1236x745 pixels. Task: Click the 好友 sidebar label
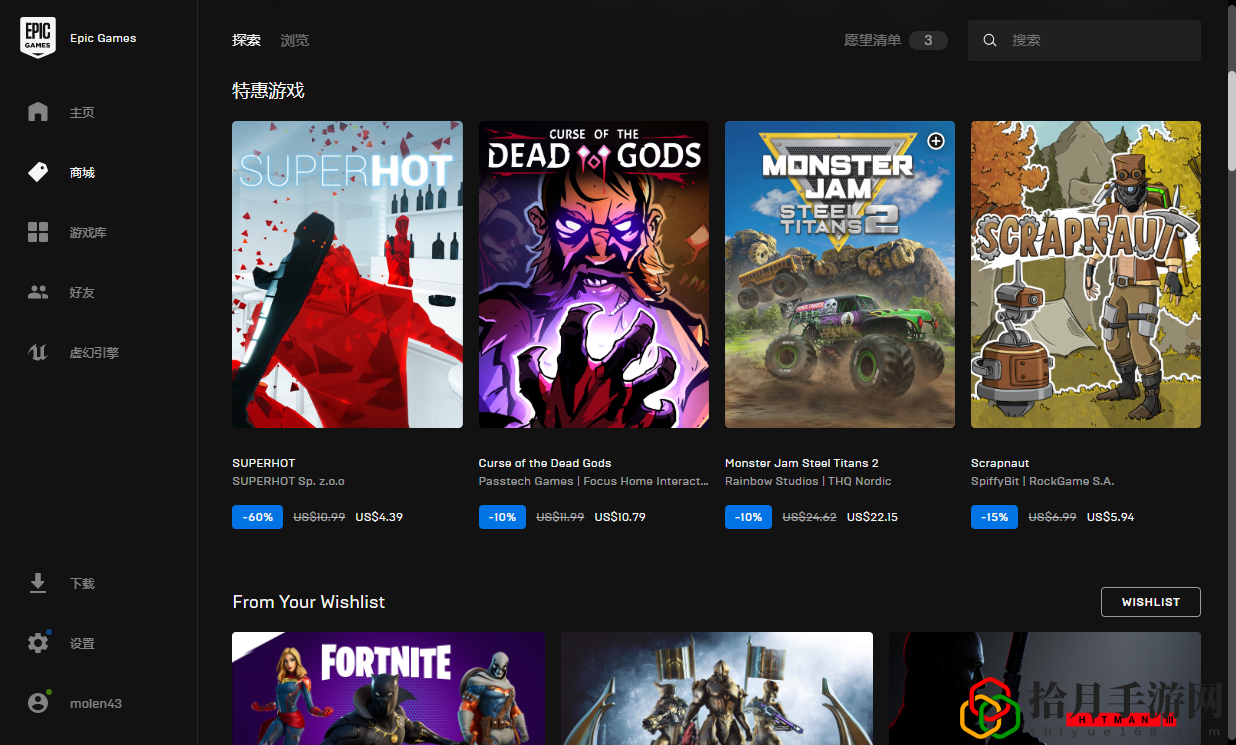(x=82, y=293)
